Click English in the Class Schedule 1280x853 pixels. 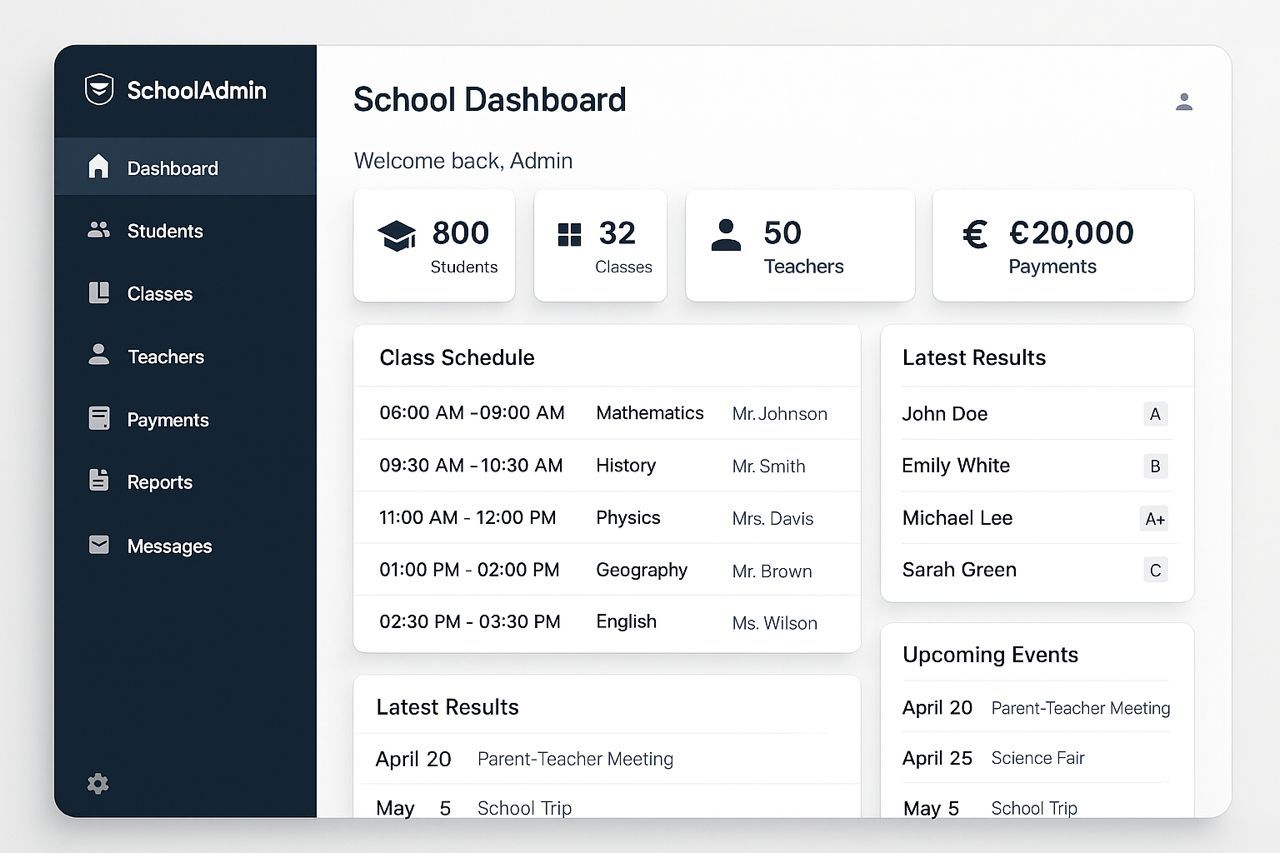point(626,622)
